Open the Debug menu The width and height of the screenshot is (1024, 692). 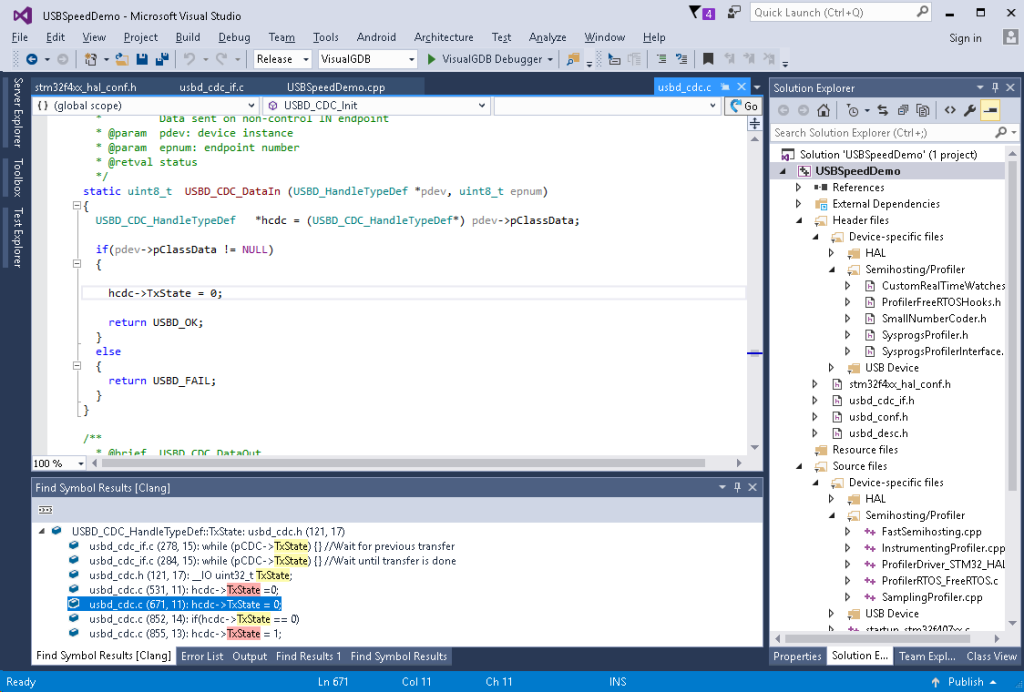(234, 37)
